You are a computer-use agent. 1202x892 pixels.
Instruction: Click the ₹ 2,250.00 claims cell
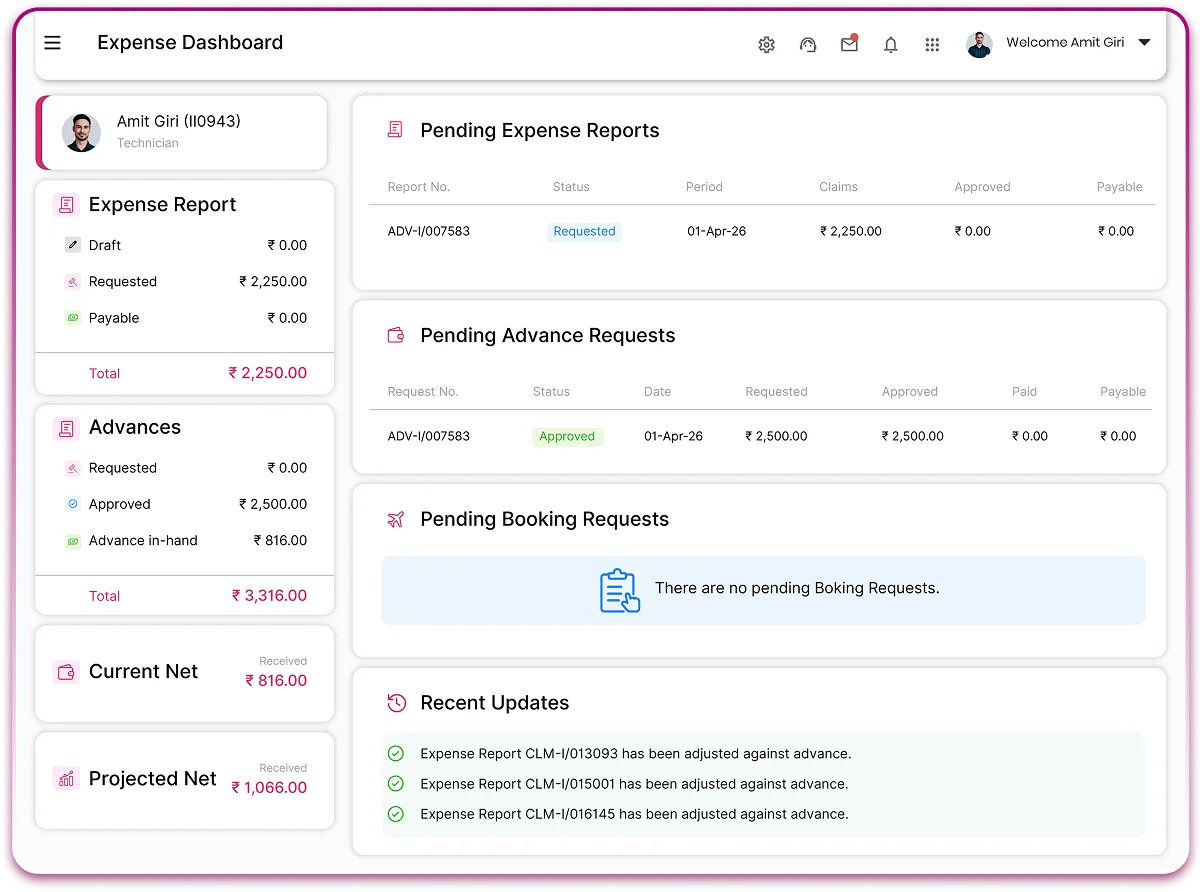[851, 231]
